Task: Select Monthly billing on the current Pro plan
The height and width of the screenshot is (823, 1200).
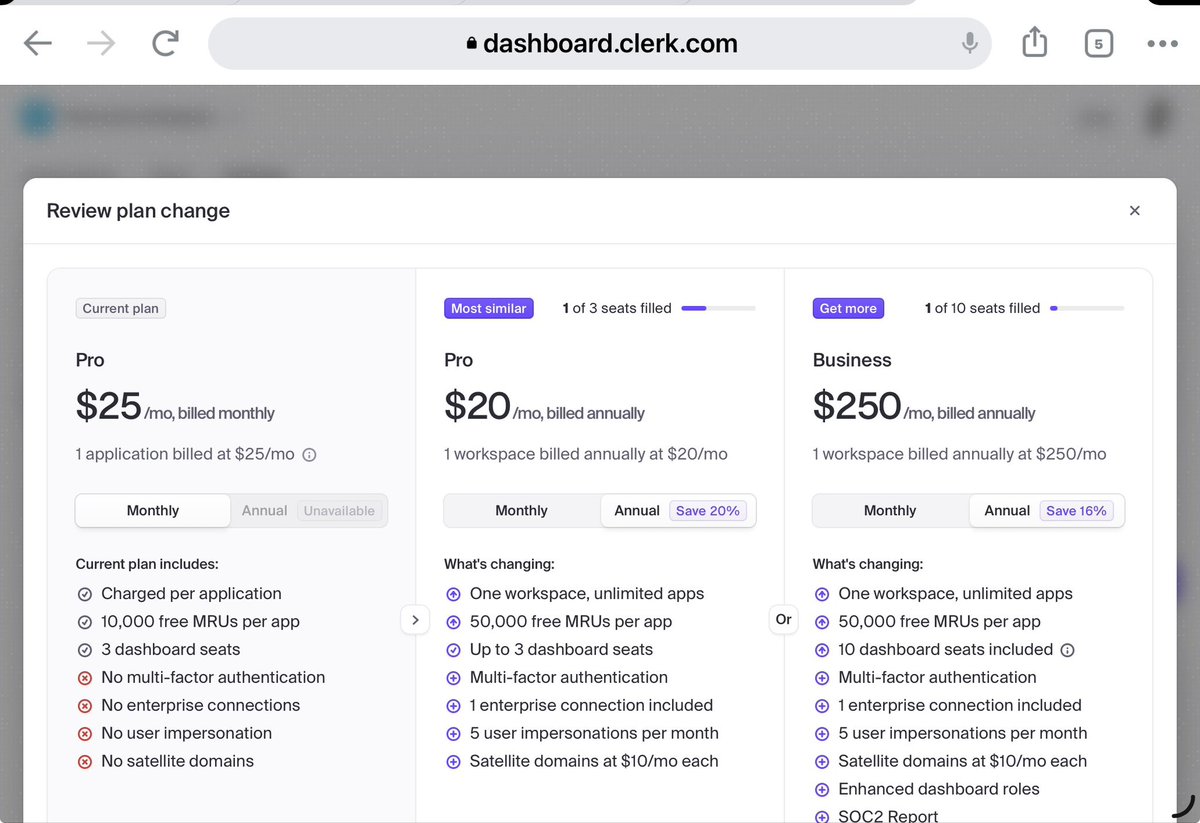Action: (153, 510)
